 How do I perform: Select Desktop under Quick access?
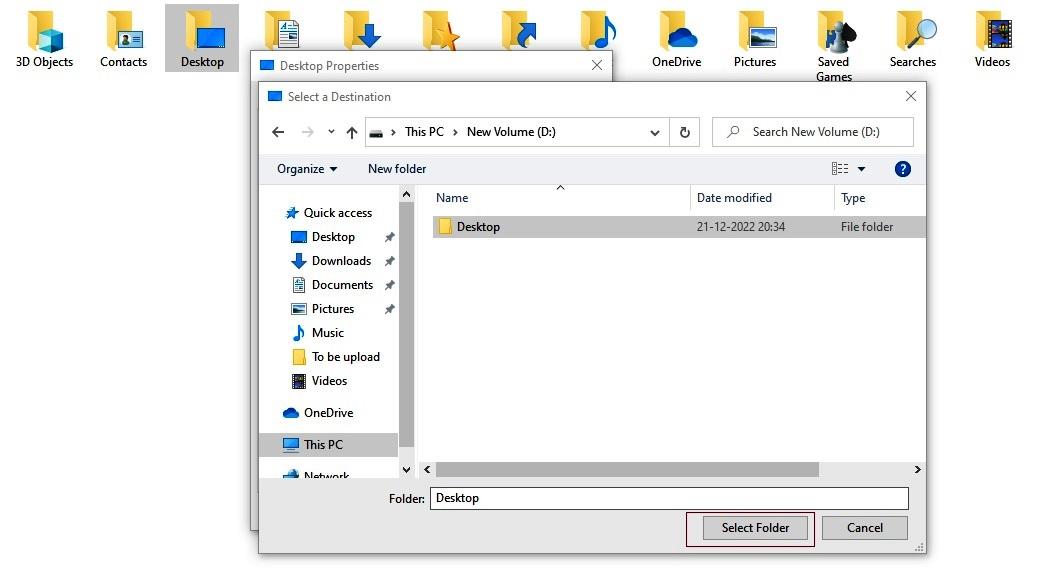point(333,237)
